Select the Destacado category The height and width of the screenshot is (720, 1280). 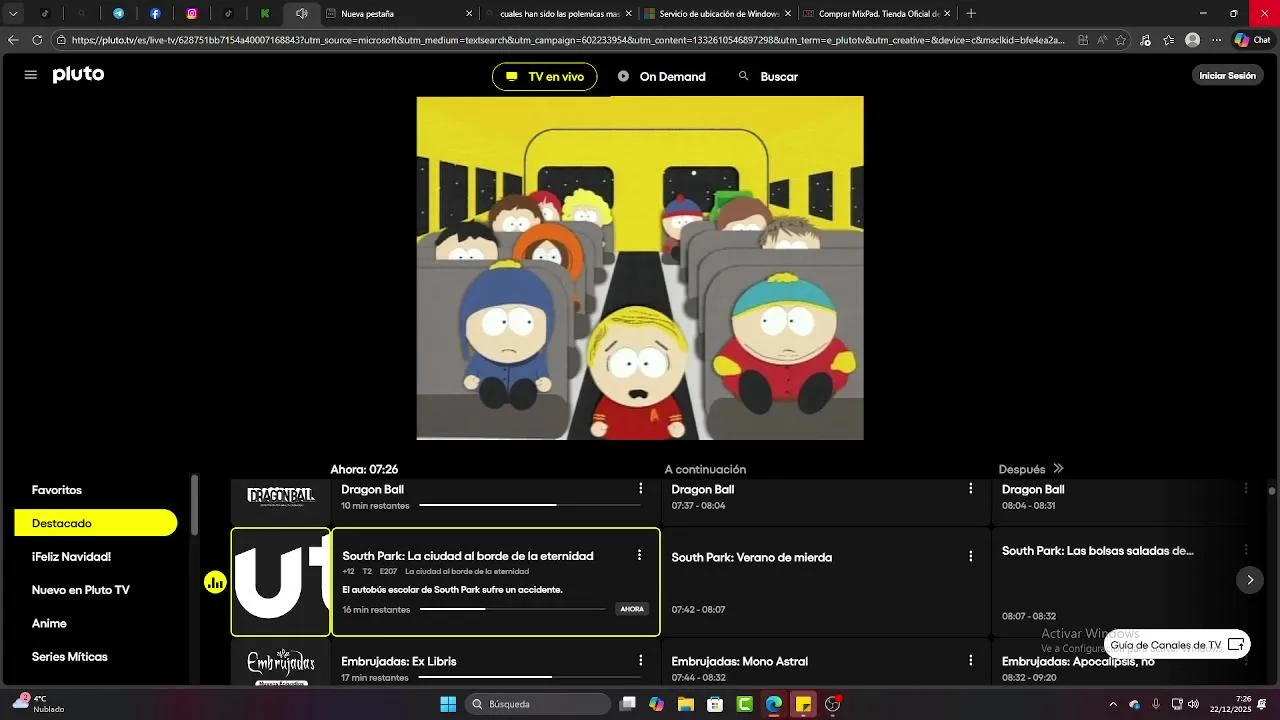(96, 523)
